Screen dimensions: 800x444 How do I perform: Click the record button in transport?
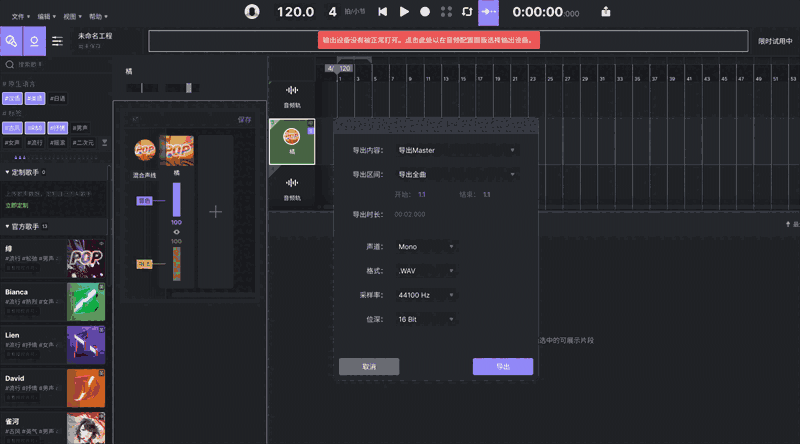425,12
